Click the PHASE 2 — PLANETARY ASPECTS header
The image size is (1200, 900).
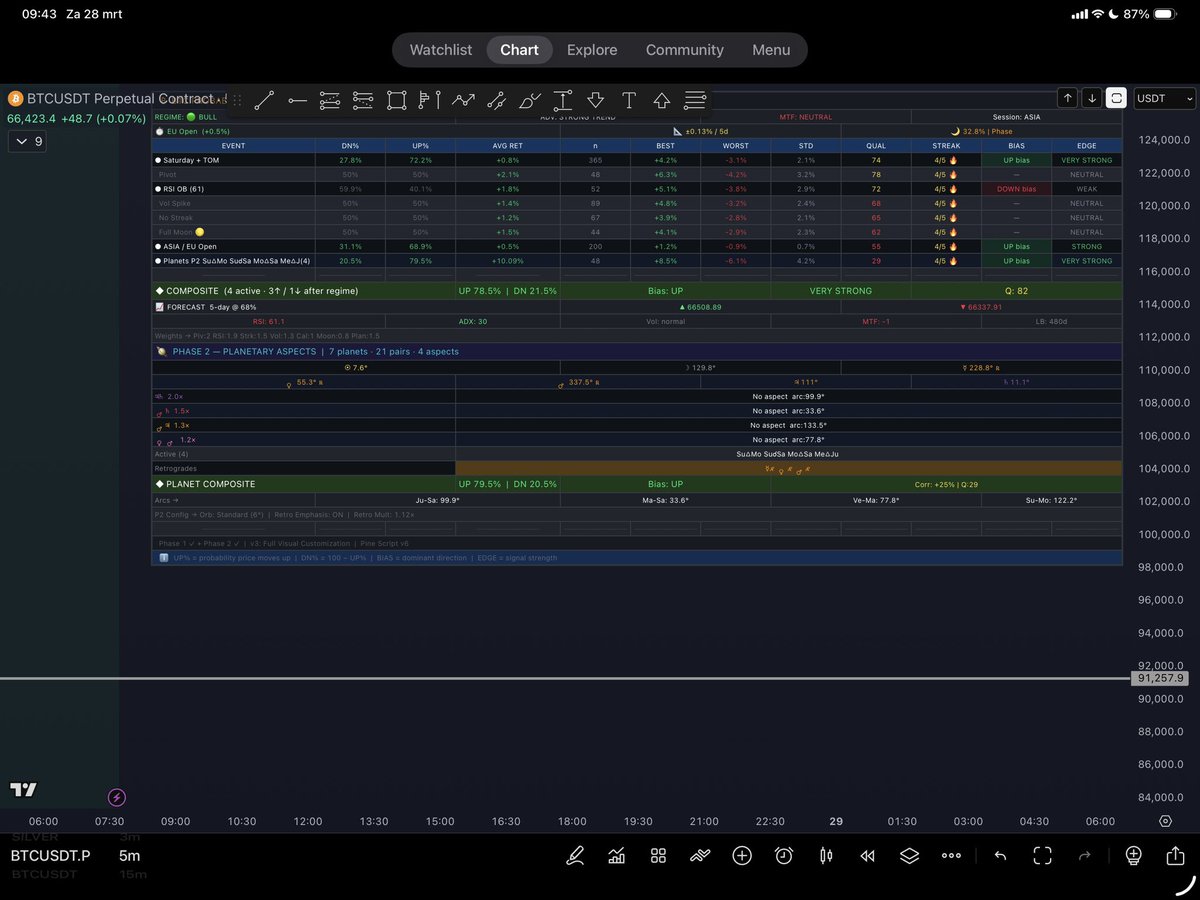[x=637, y=352]
